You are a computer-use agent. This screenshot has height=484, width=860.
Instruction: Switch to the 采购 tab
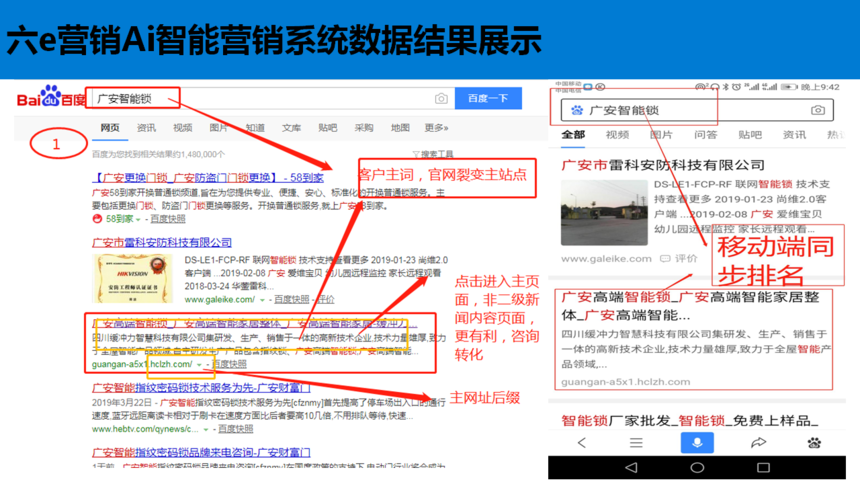pos(364,127)
